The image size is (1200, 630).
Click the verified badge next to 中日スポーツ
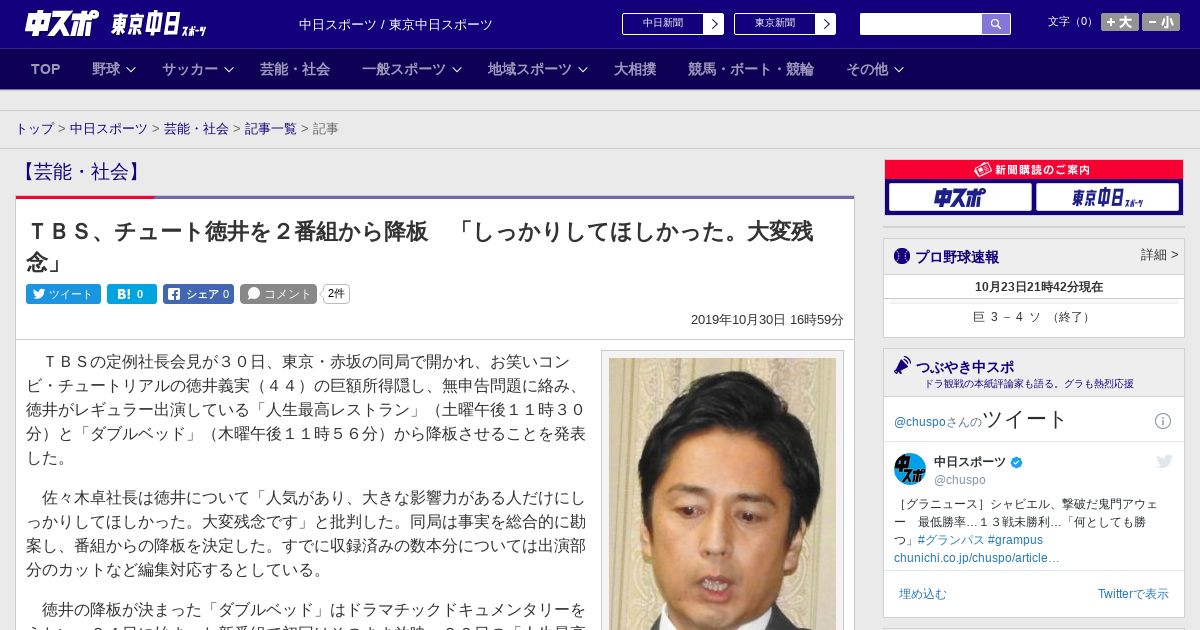1017,462
